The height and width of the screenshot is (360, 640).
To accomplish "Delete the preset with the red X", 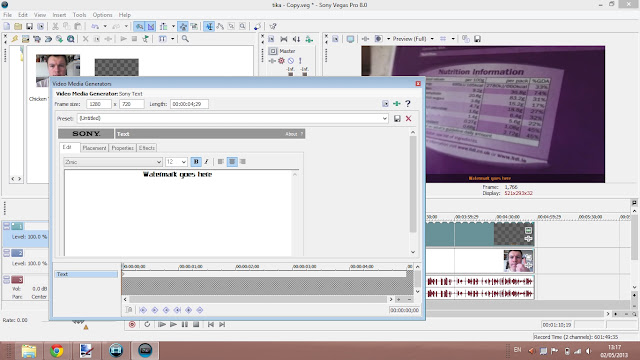I will point(408,118).
